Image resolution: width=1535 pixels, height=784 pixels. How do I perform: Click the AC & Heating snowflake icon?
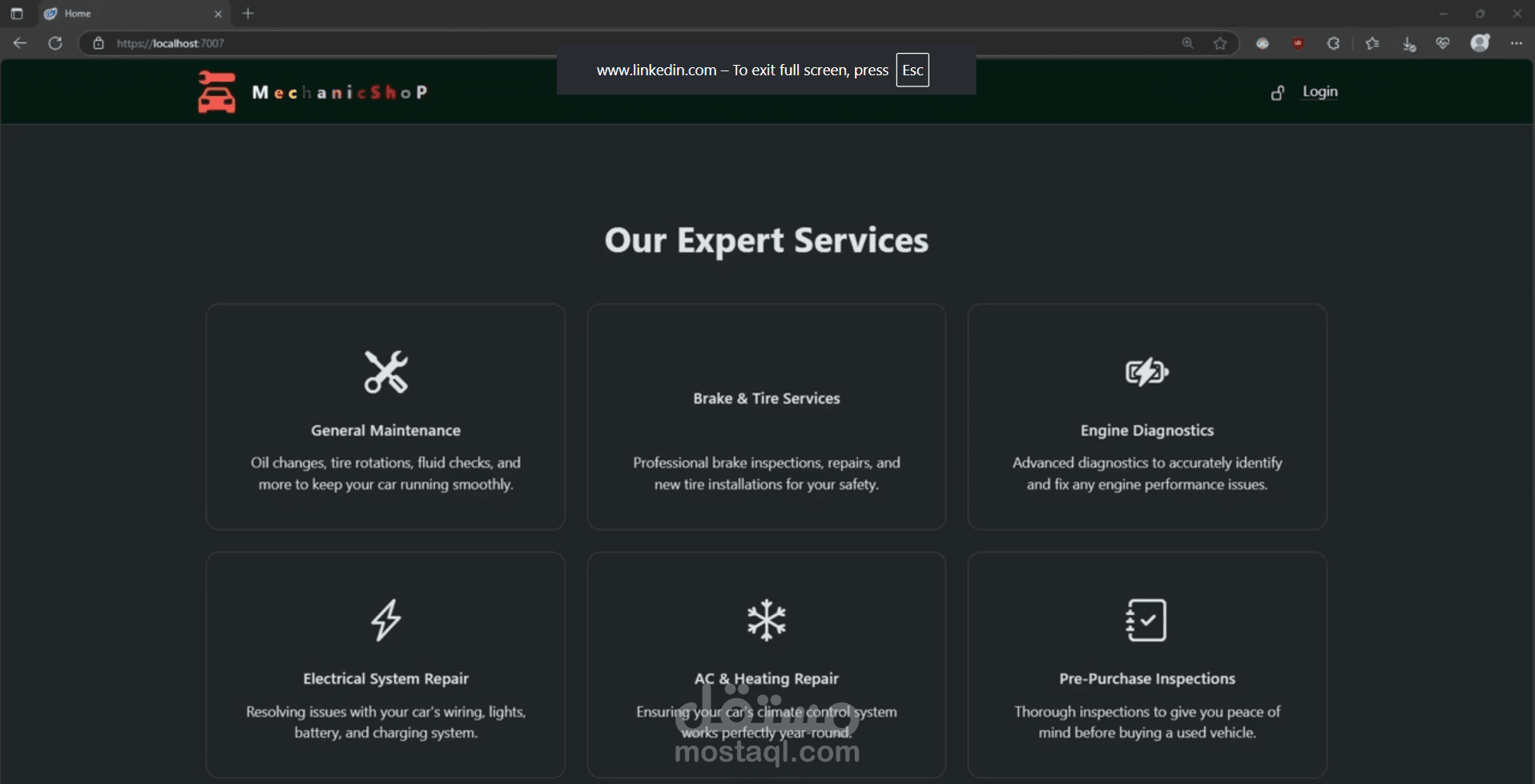767,620
